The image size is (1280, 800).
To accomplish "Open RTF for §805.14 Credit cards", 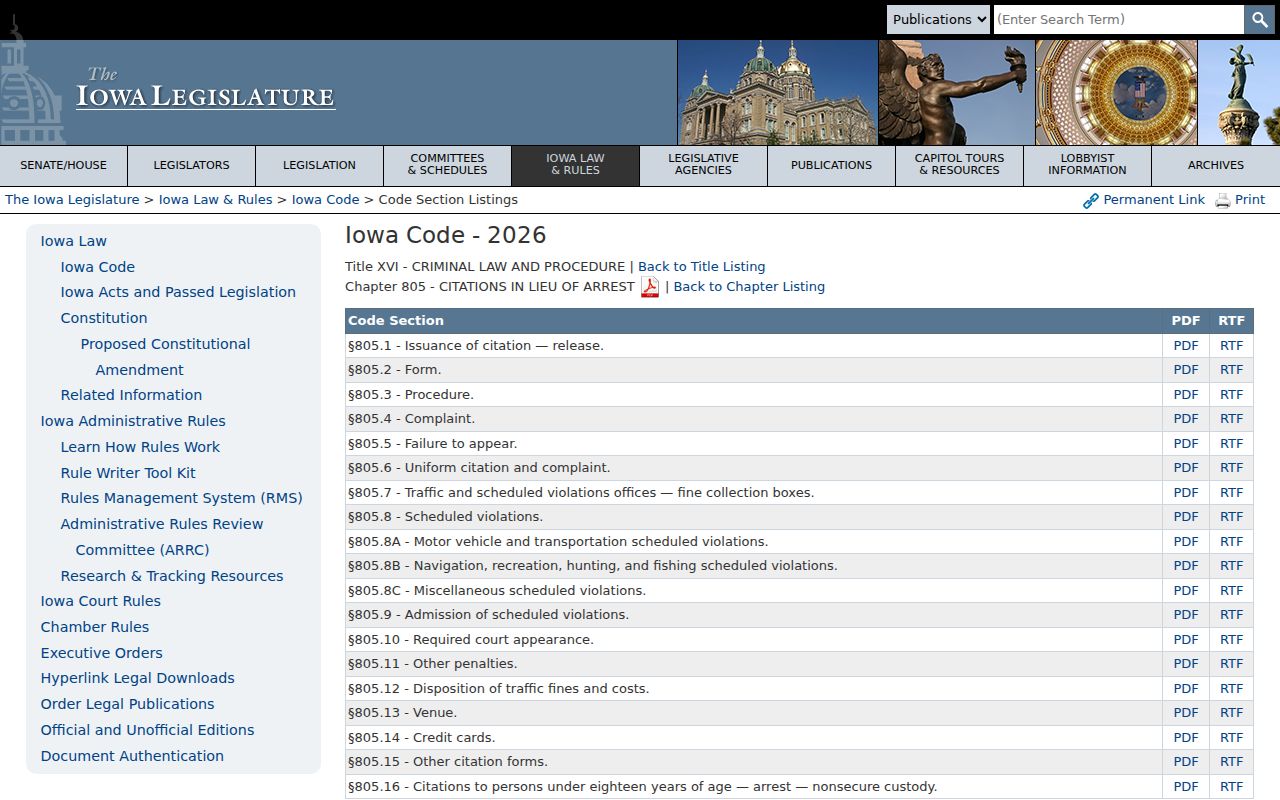I will (1232, 738).
